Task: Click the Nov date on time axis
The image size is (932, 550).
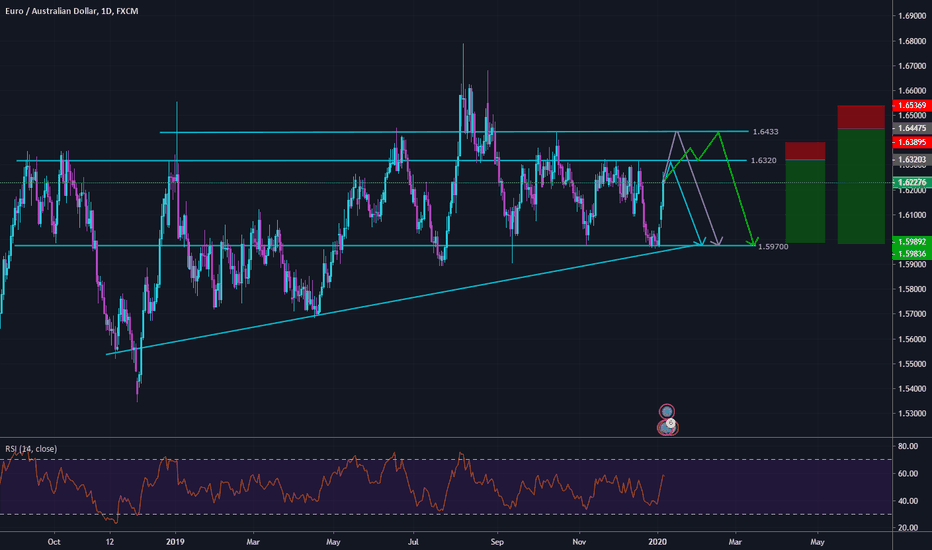Action: [x=579, y=542]
